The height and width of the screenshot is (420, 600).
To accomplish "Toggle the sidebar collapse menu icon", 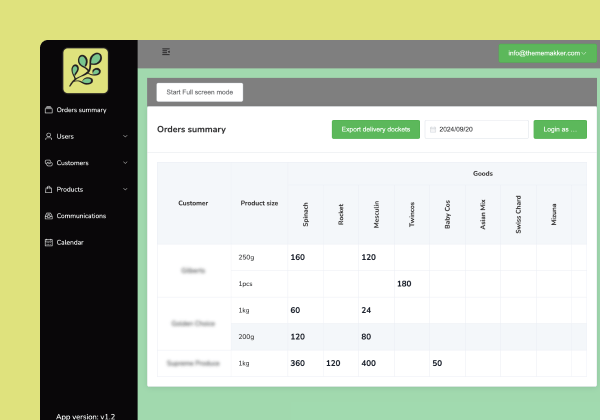I will click(166, 52).
